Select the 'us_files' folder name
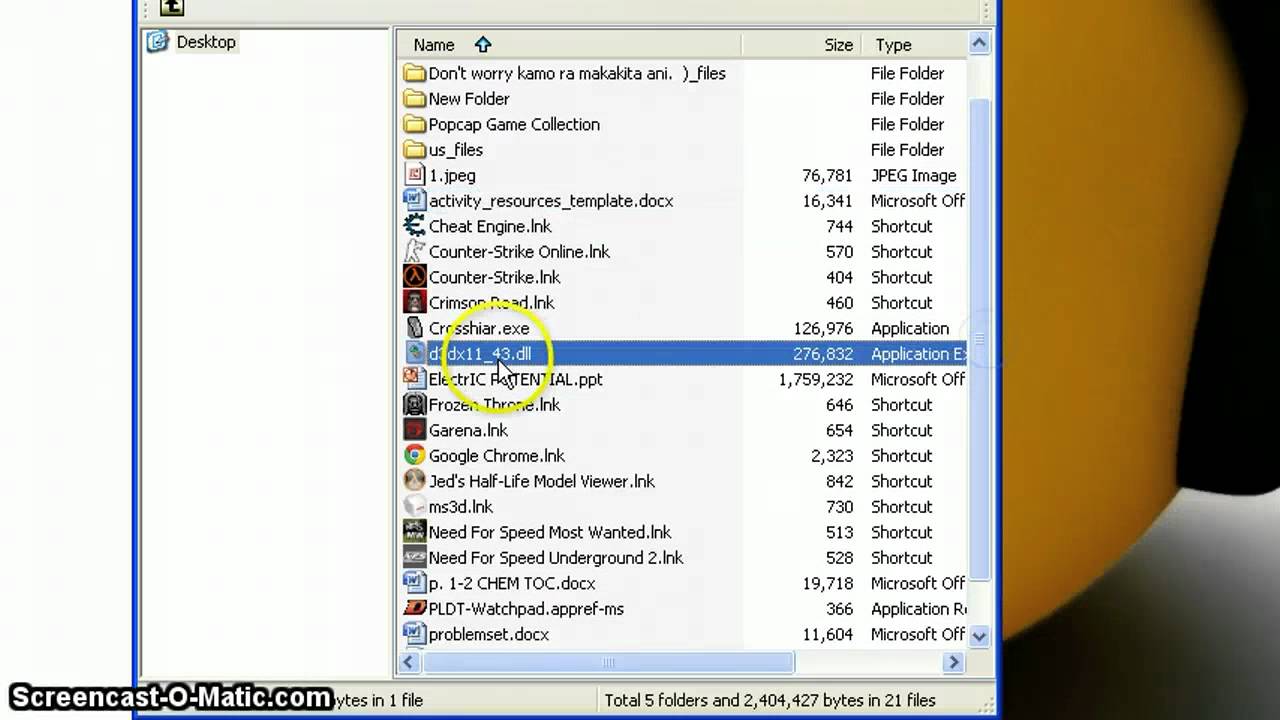This screenshot has width=1280, height=720. click(x=456, y=150)
